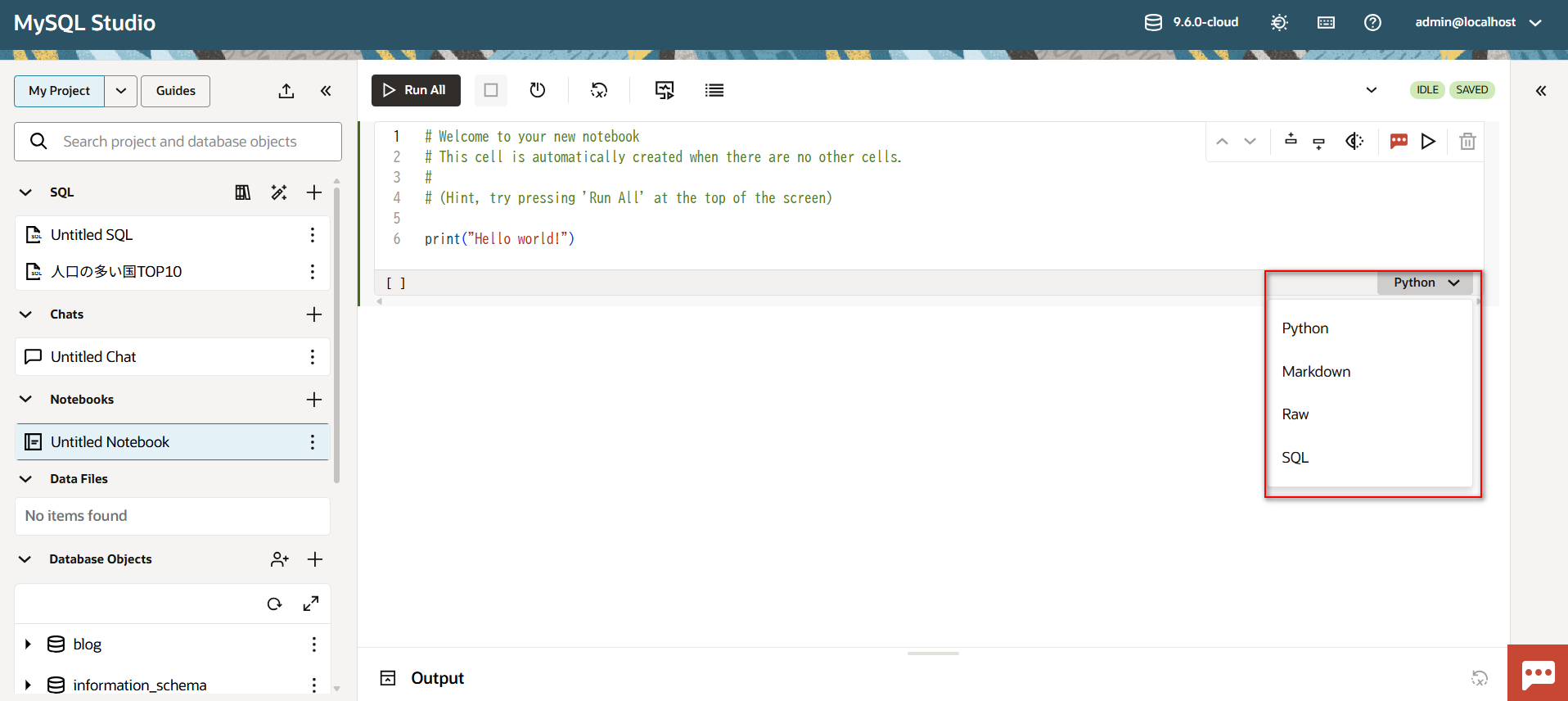Click the stop execution square button
The width and height of the screenshot is (1568, 701).
[x=491, y=90]
